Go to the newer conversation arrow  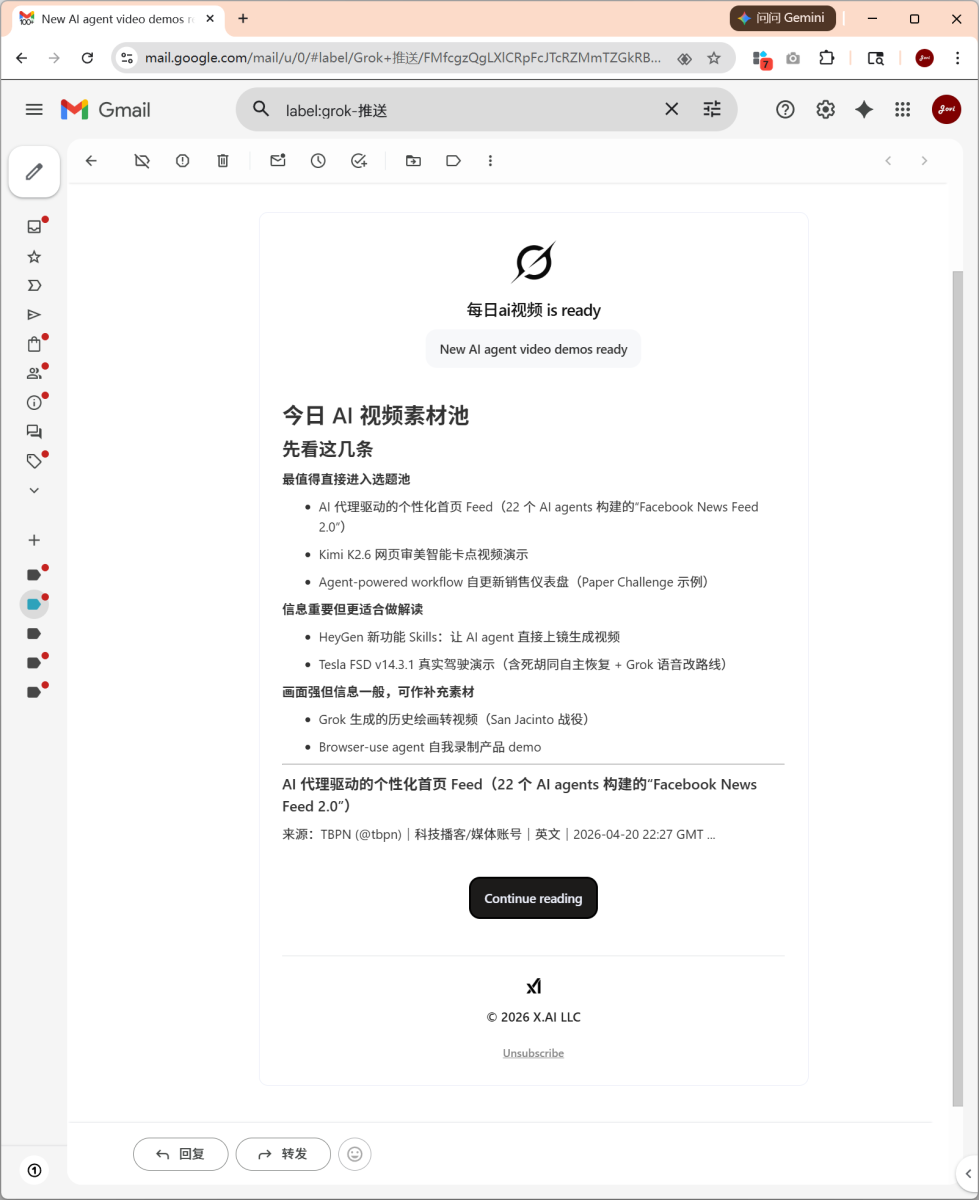coord(888,161)
